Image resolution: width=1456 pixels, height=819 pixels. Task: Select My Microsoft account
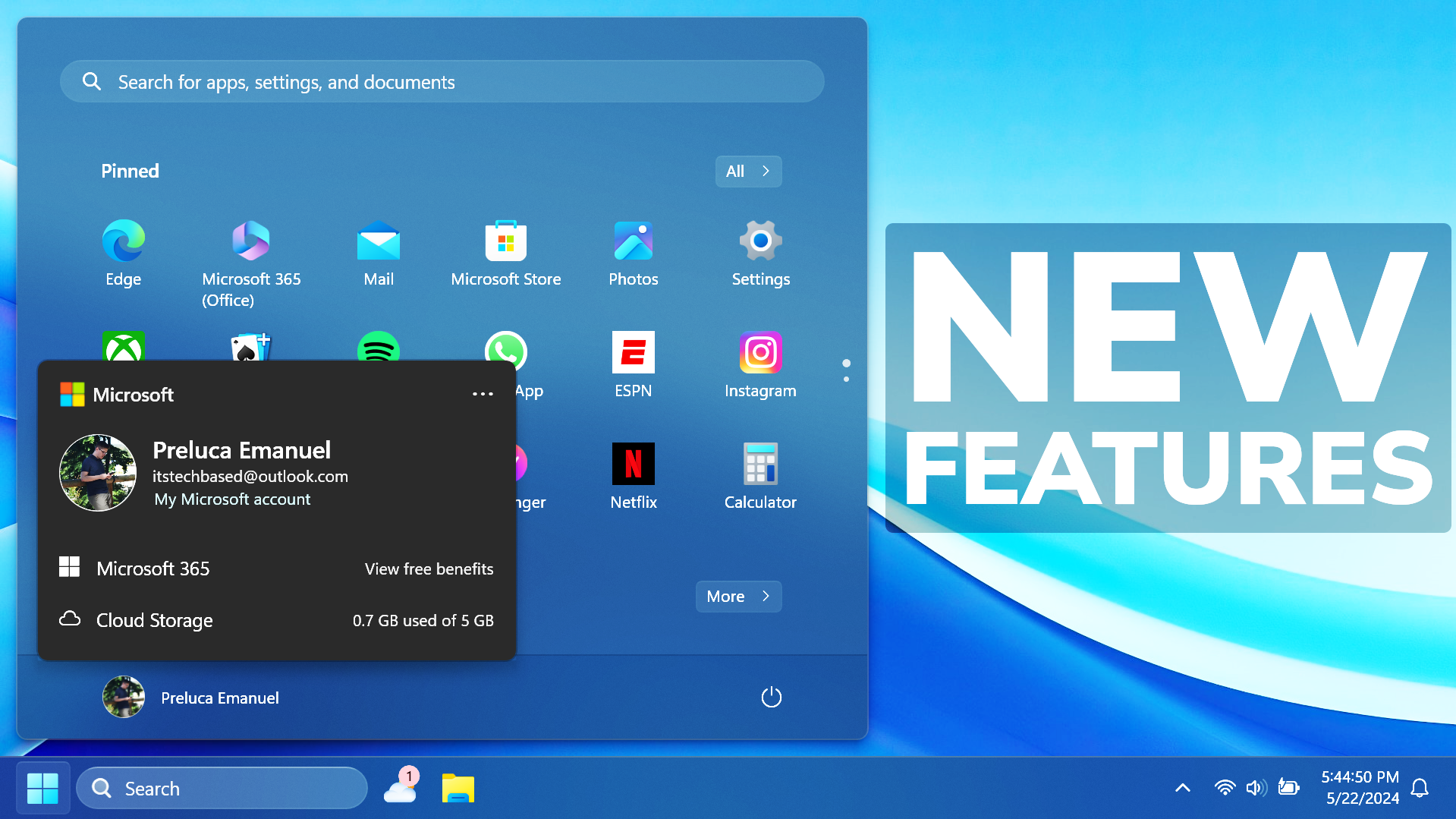pos(232,499)
